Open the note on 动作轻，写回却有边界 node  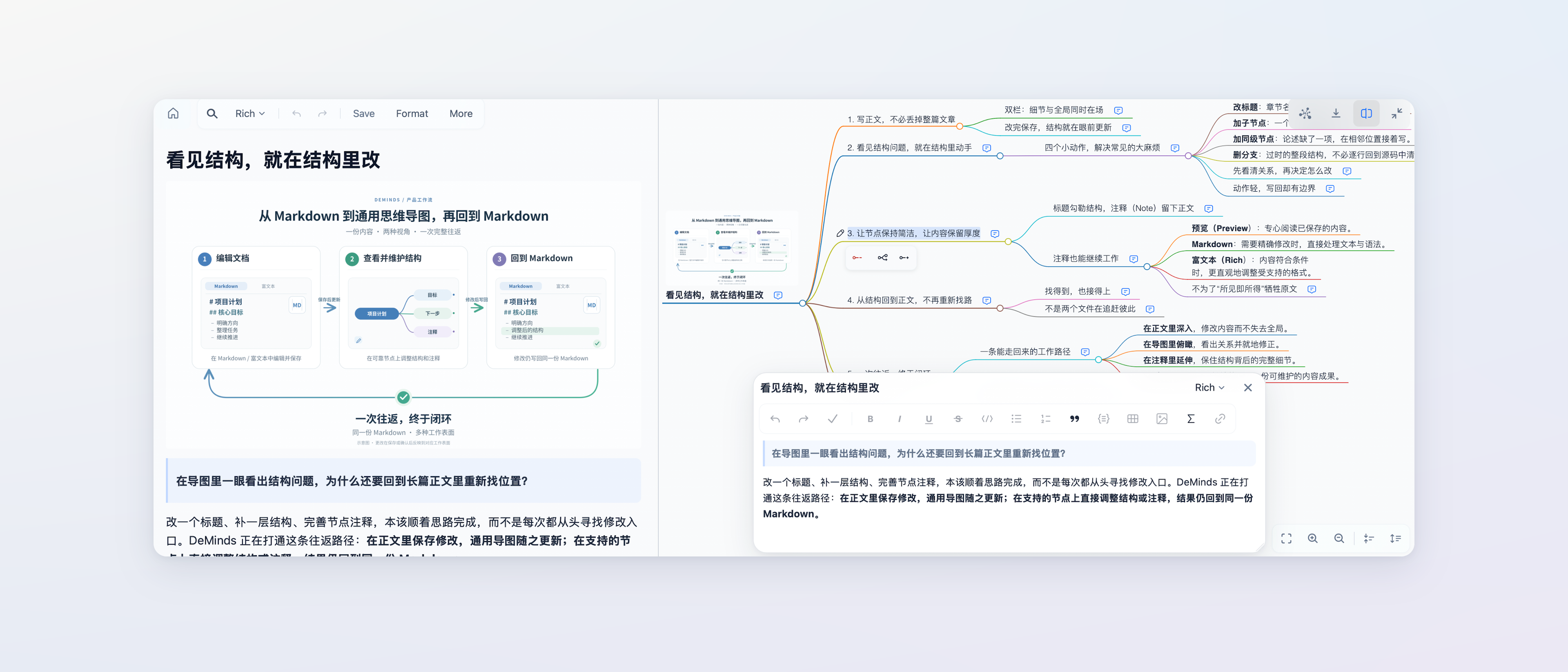(x=1330, y=189)
